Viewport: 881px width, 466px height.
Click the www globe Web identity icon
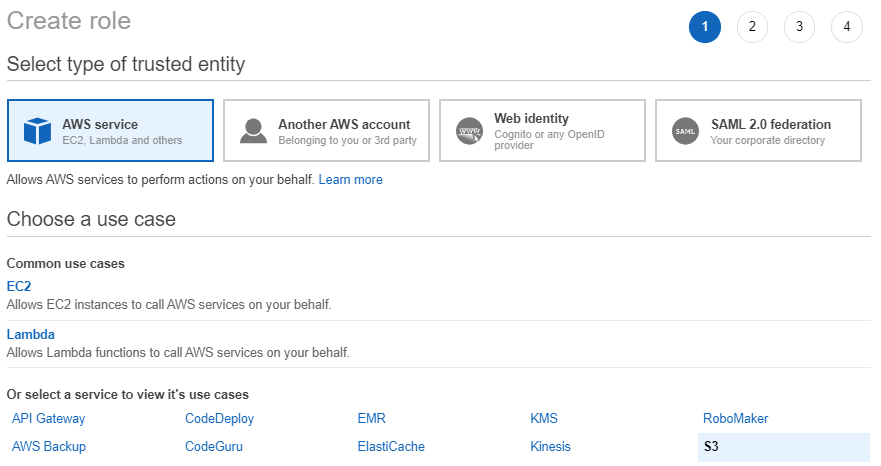coord(469,131)
